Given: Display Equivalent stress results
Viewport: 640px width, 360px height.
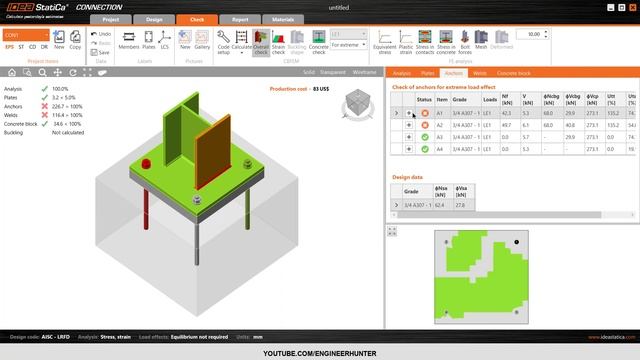Looking at the screenshot, I should 384,42.
